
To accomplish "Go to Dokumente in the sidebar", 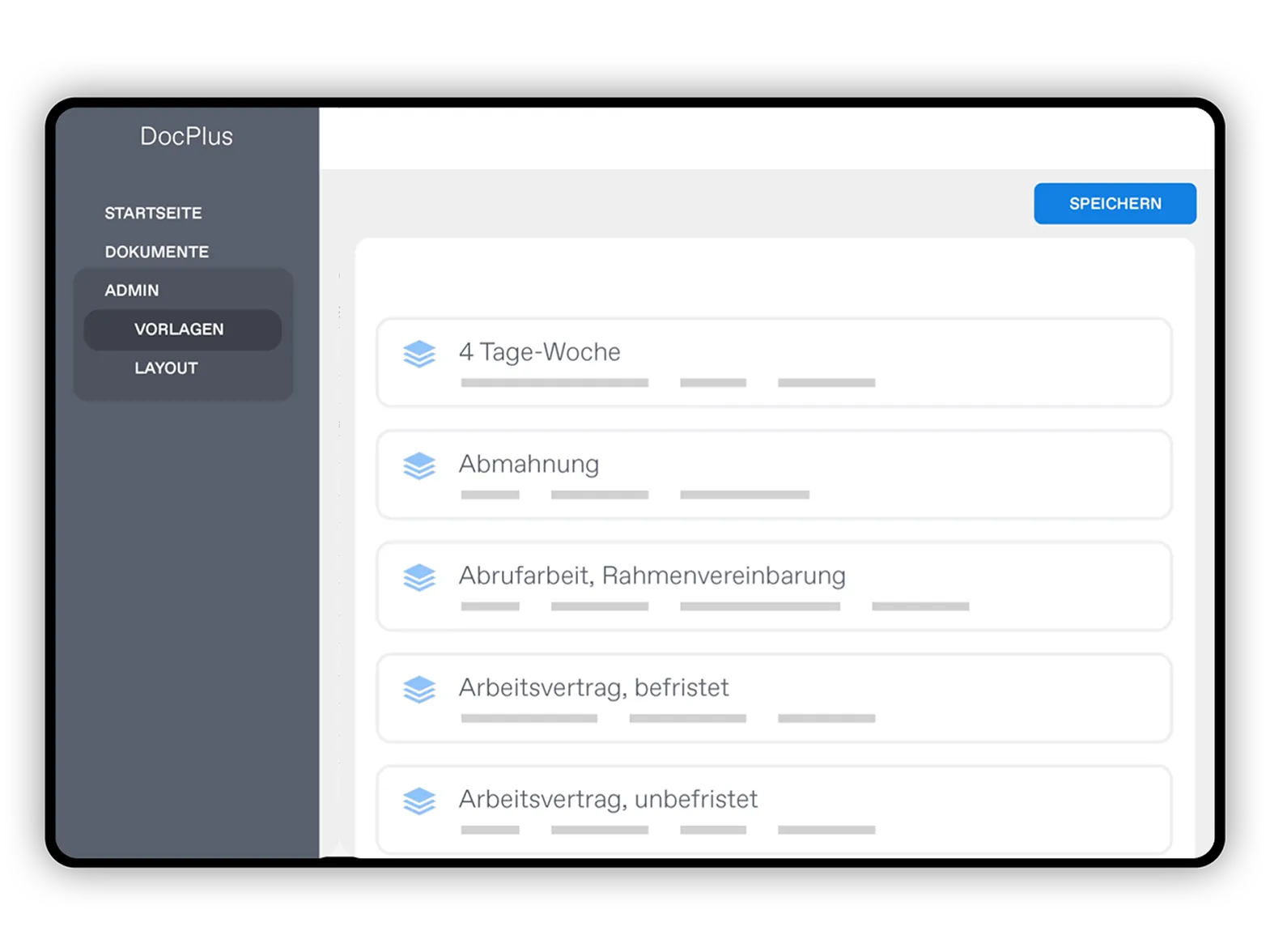I will (157, 252).
